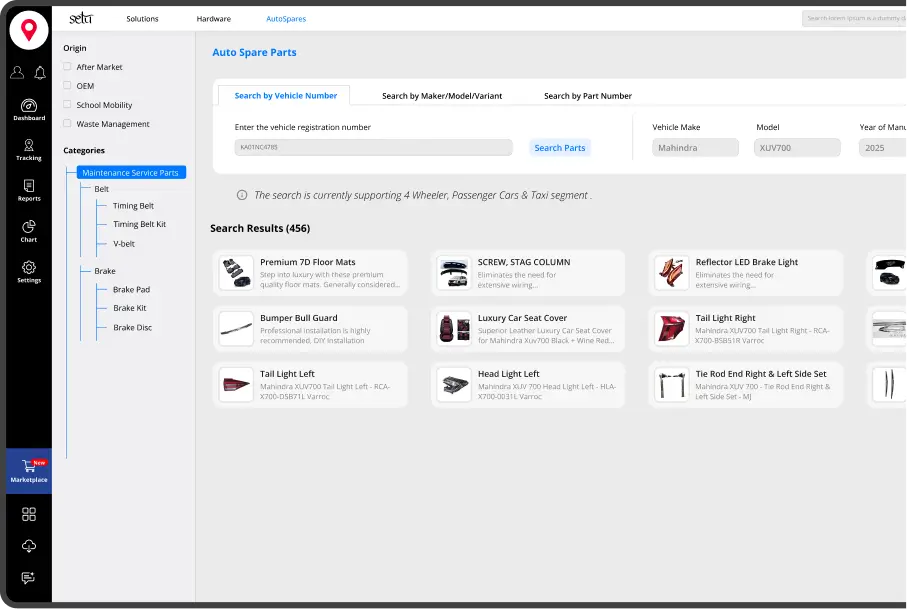Switch to Search by Maker/Model/Variant tab
Viewport: 907px width, 609px height.
[442, 96]
